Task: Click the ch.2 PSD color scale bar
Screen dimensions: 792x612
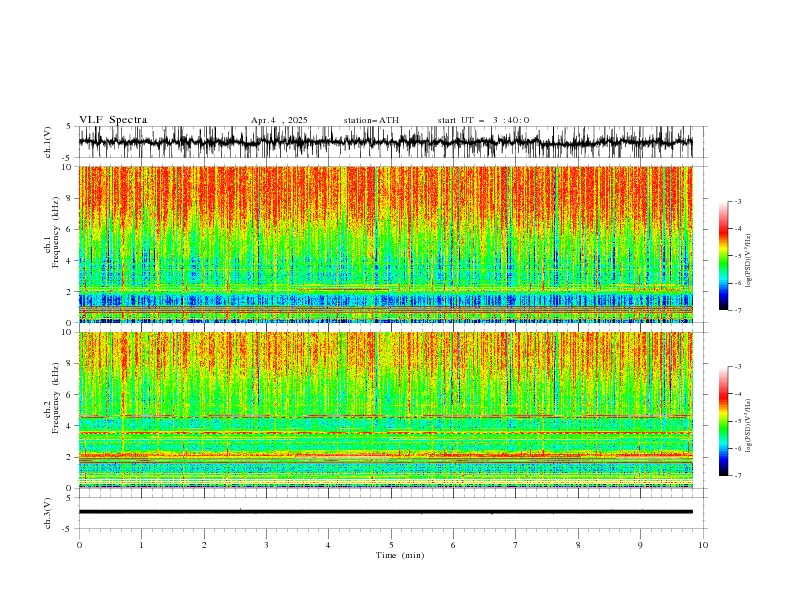Action: [x=723, y=421]
